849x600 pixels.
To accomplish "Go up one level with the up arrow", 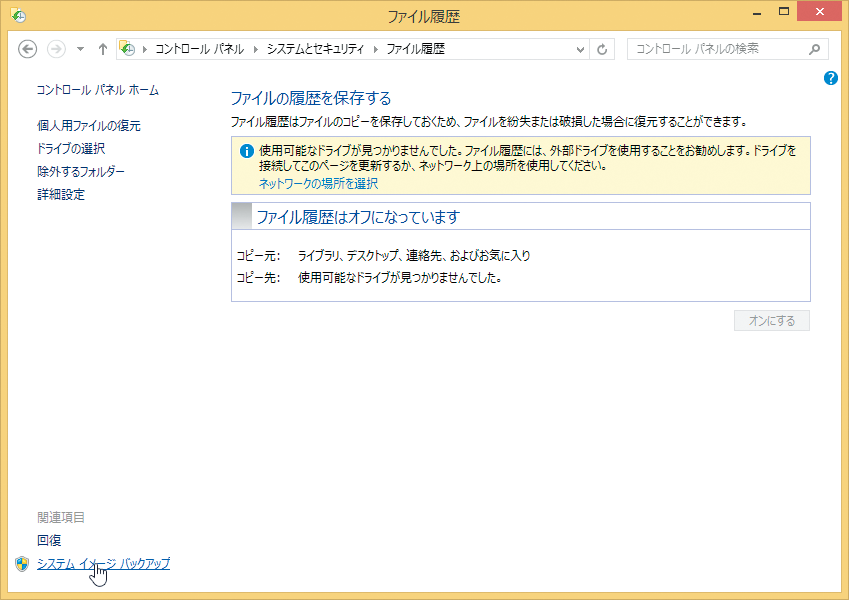I will (103, 49).
